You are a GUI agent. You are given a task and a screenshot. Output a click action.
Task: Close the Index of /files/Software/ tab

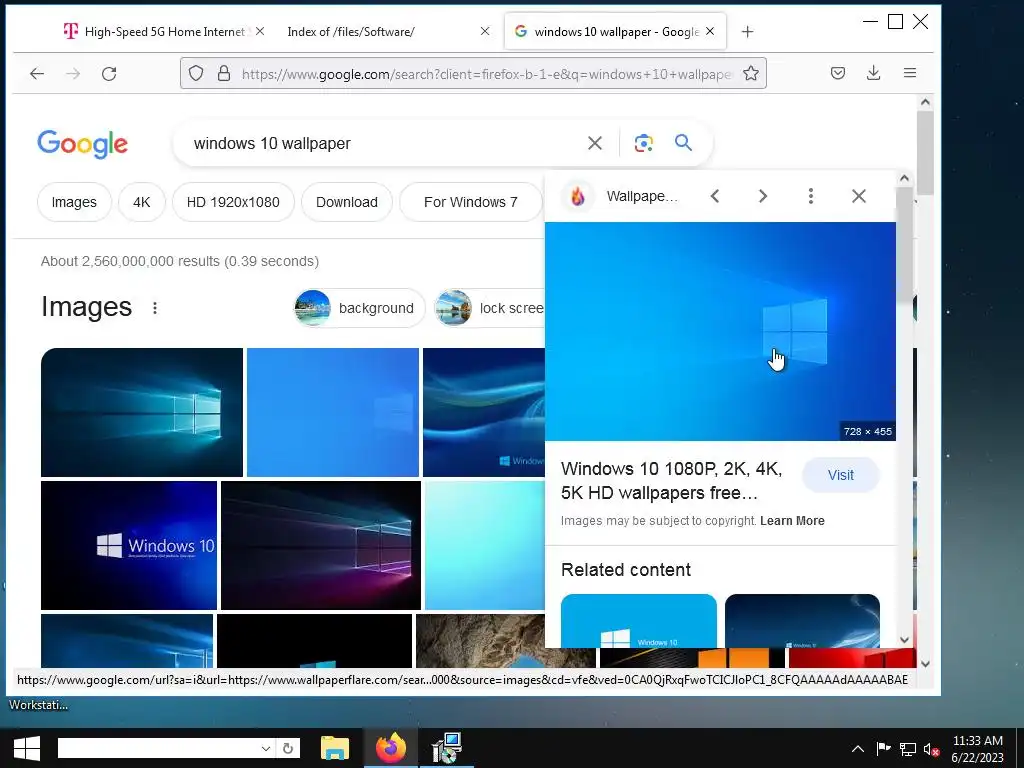click(485, 31)
